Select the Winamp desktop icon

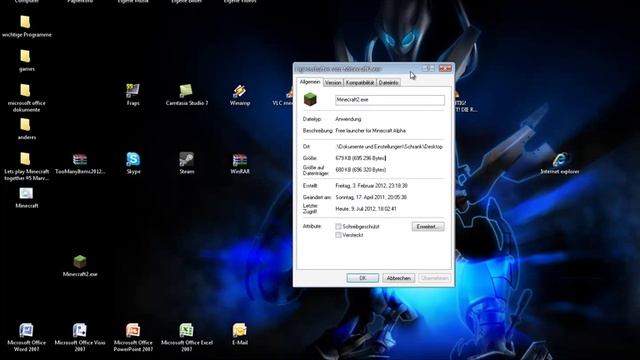pos(240,91)
